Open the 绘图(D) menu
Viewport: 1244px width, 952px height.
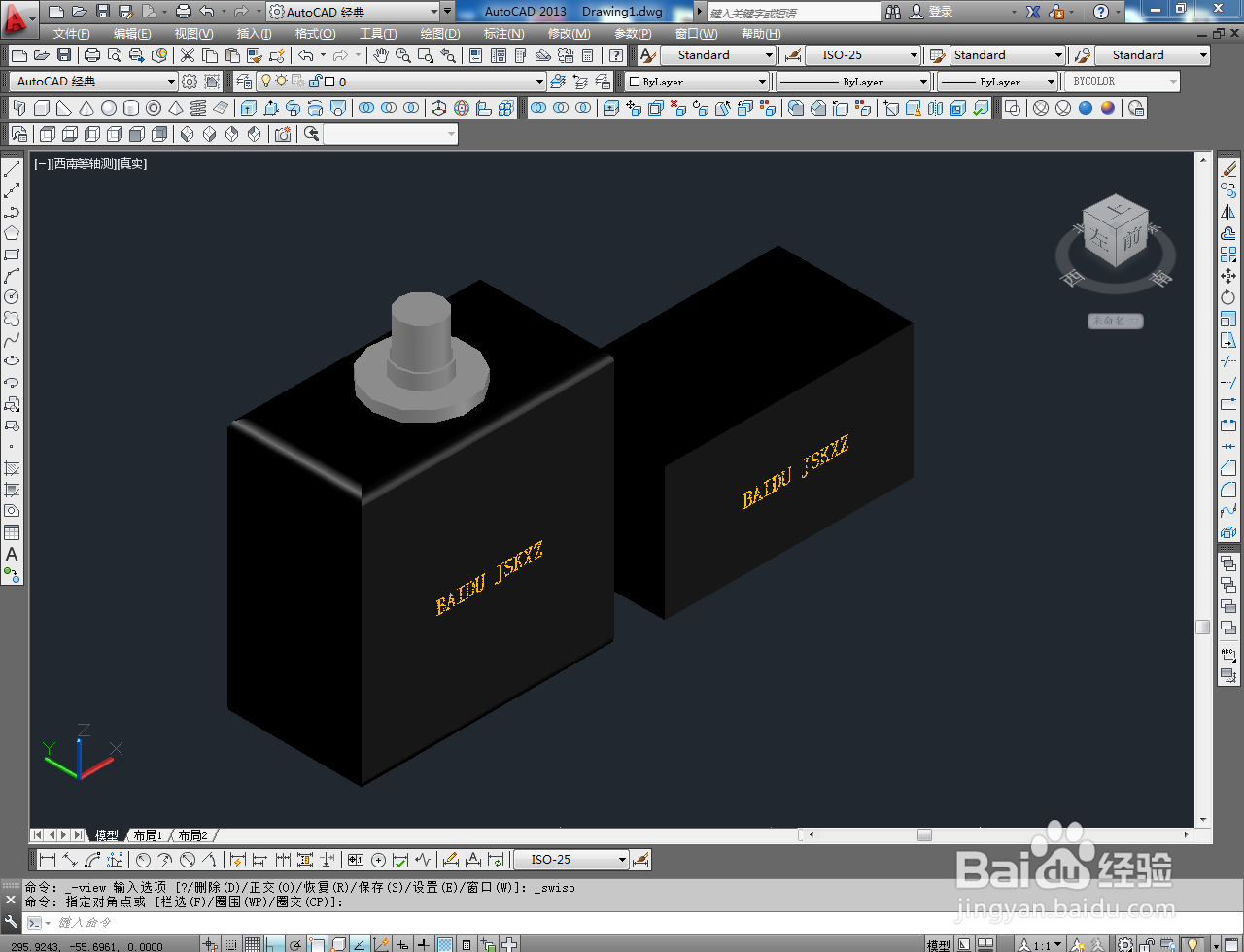coord(440,34)
